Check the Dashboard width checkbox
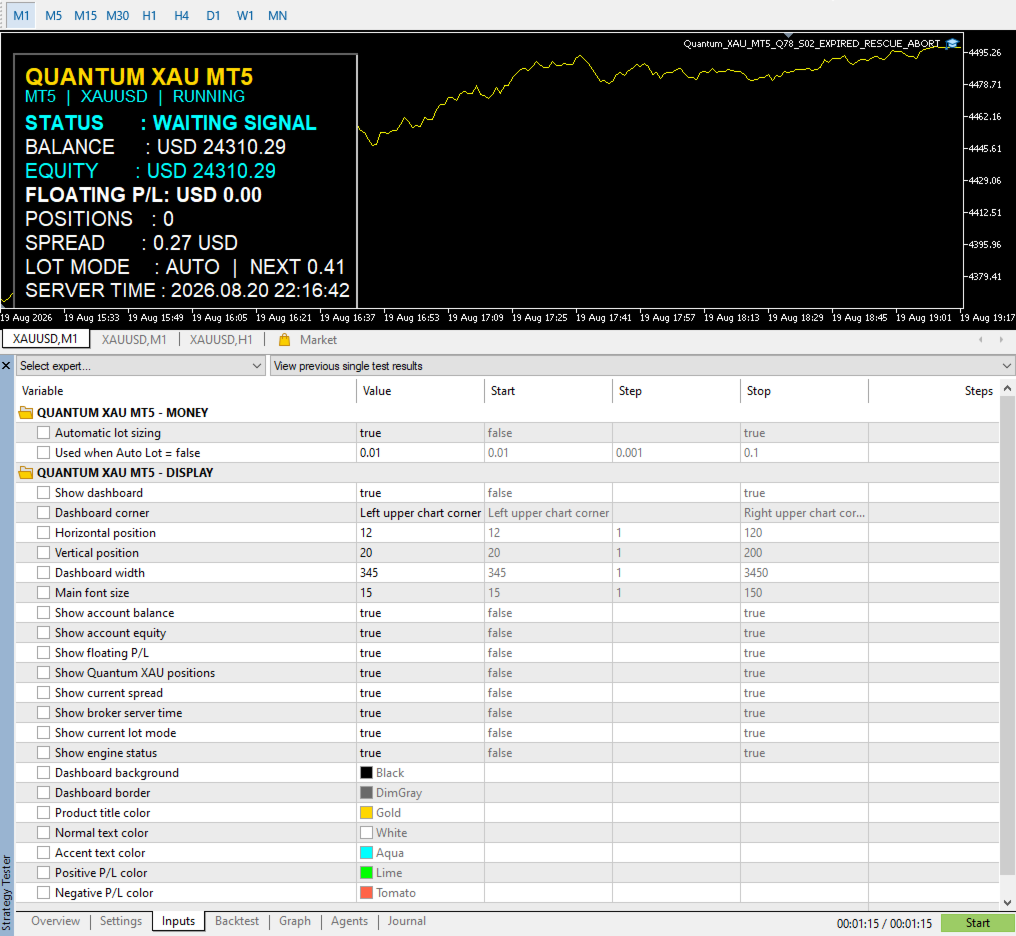This screenshot has width=1016, height=936. (43, 573)
